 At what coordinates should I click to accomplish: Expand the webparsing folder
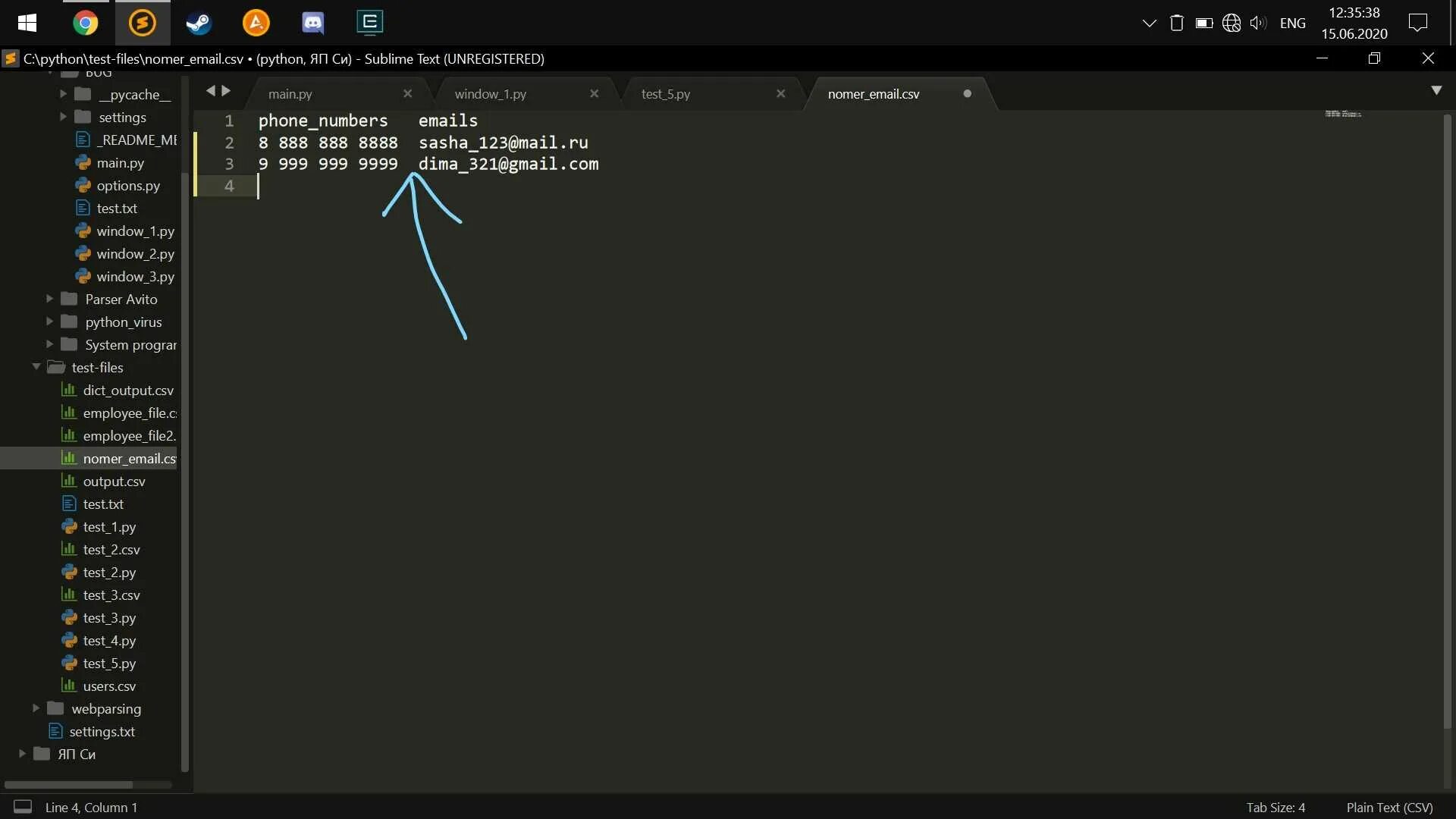tap(36, 708)
